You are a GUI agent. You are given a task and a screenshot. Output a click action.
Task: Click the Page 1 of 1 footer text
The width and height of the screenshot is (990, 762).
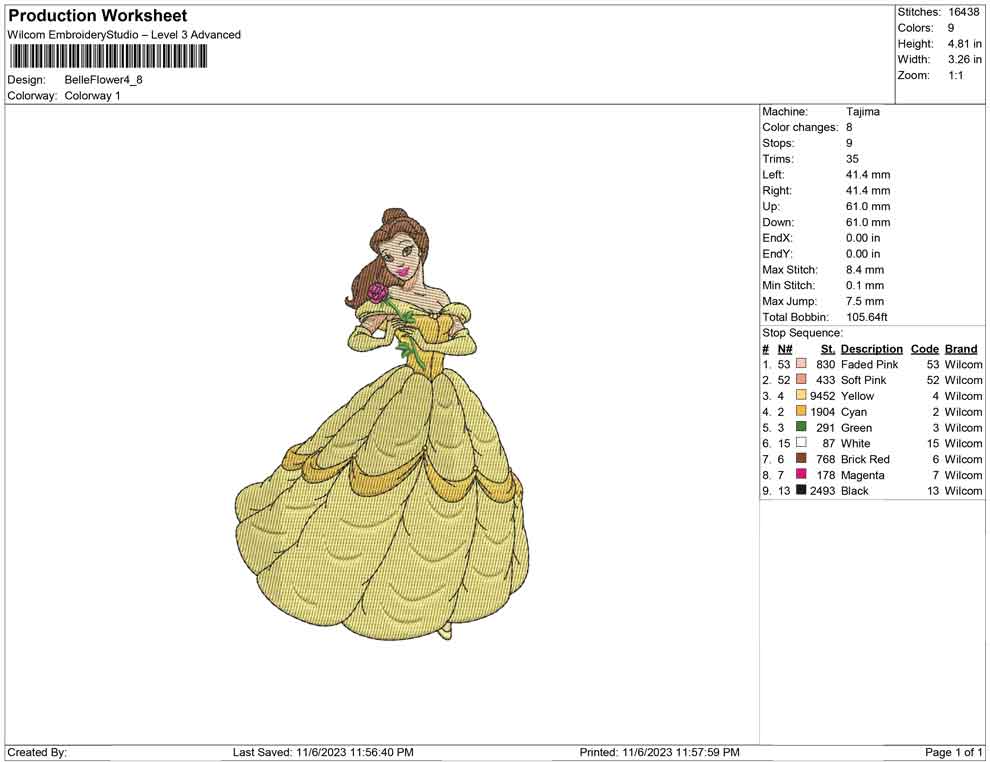tap(954, 752)
